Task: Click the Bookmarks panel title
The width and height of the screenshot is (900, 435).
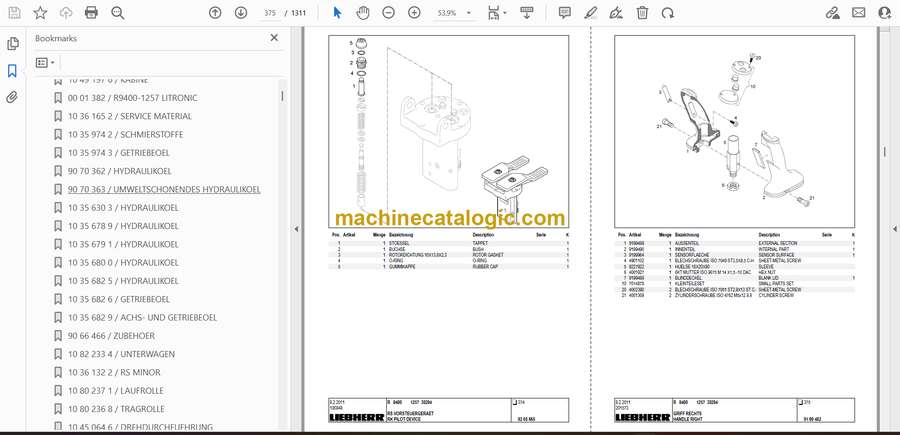Action: (56, 38)
